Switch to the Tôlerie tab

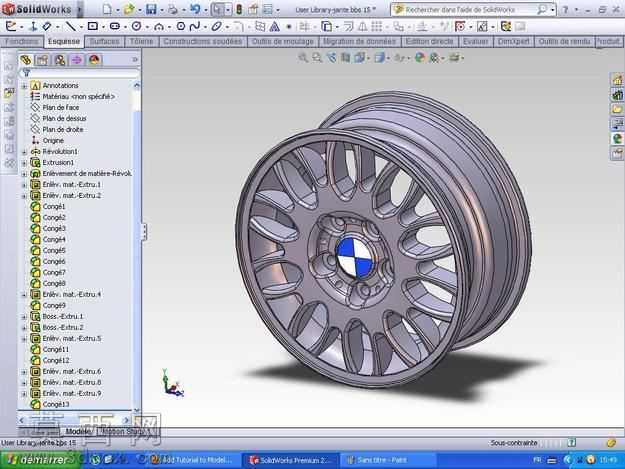142,41
